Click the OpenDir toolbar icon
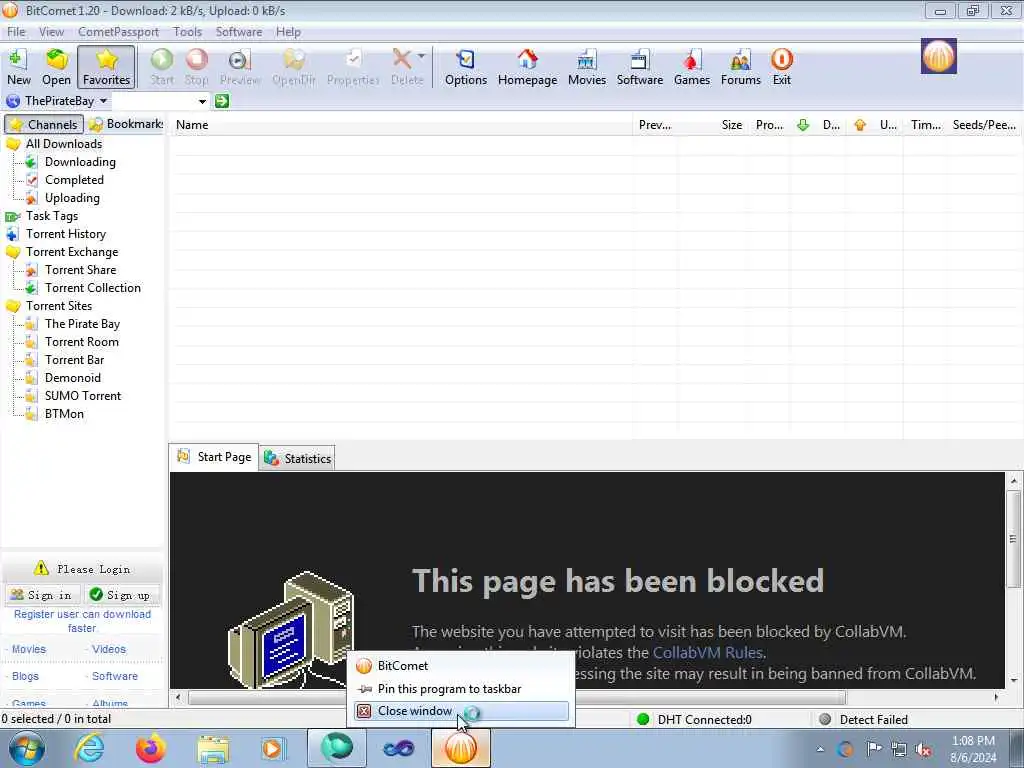Screen dimensions: 1024x768 pyautogui.click(x=293, y=67)
